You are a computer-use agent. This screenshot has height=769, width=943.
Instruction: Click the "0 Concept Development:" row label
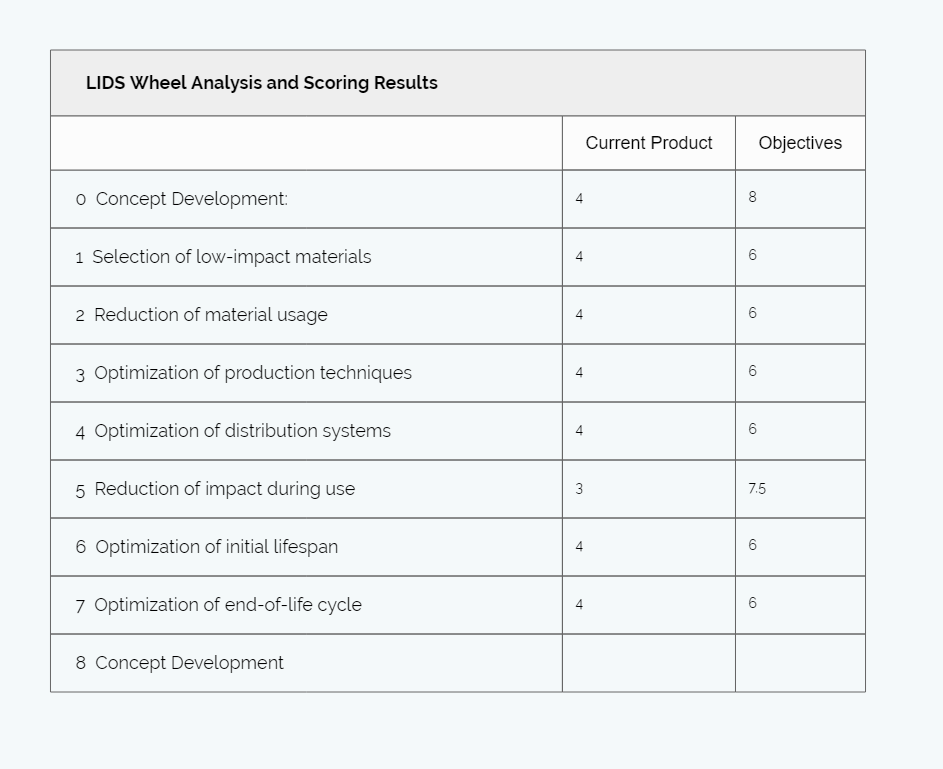(x=182, y=199)
